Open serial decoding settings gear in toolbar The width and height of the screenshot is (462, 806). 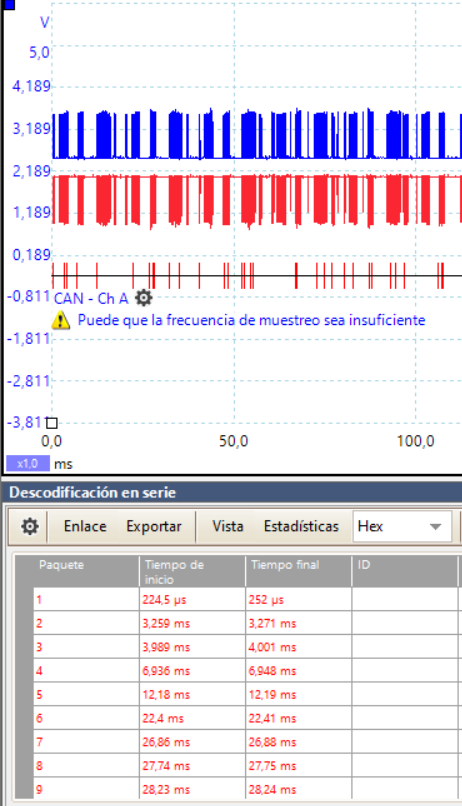pos(29,526)
